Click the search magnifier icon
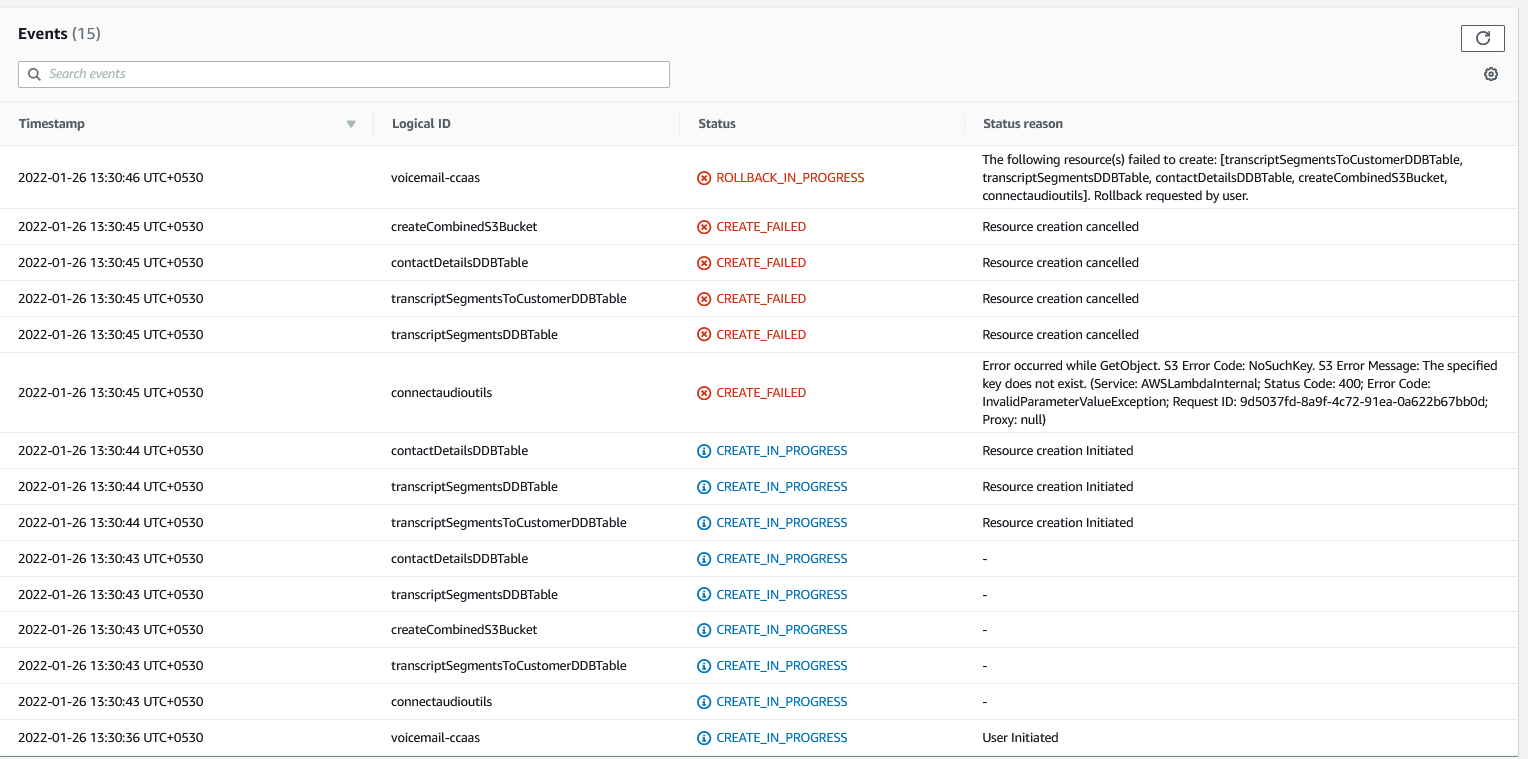 click(x=34, y=74)
